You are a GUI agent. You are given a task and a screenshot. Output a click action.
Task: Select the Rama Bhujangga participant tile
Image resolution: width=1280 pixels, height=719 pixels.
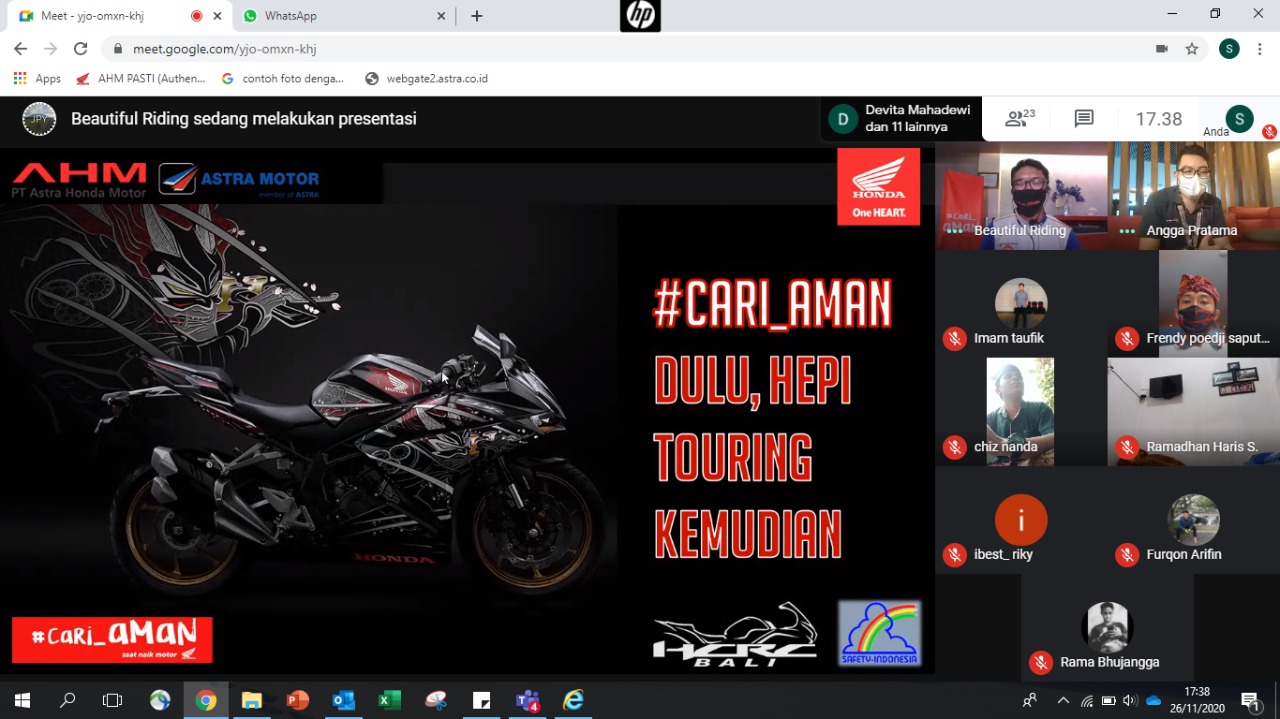coord(1107,628)
